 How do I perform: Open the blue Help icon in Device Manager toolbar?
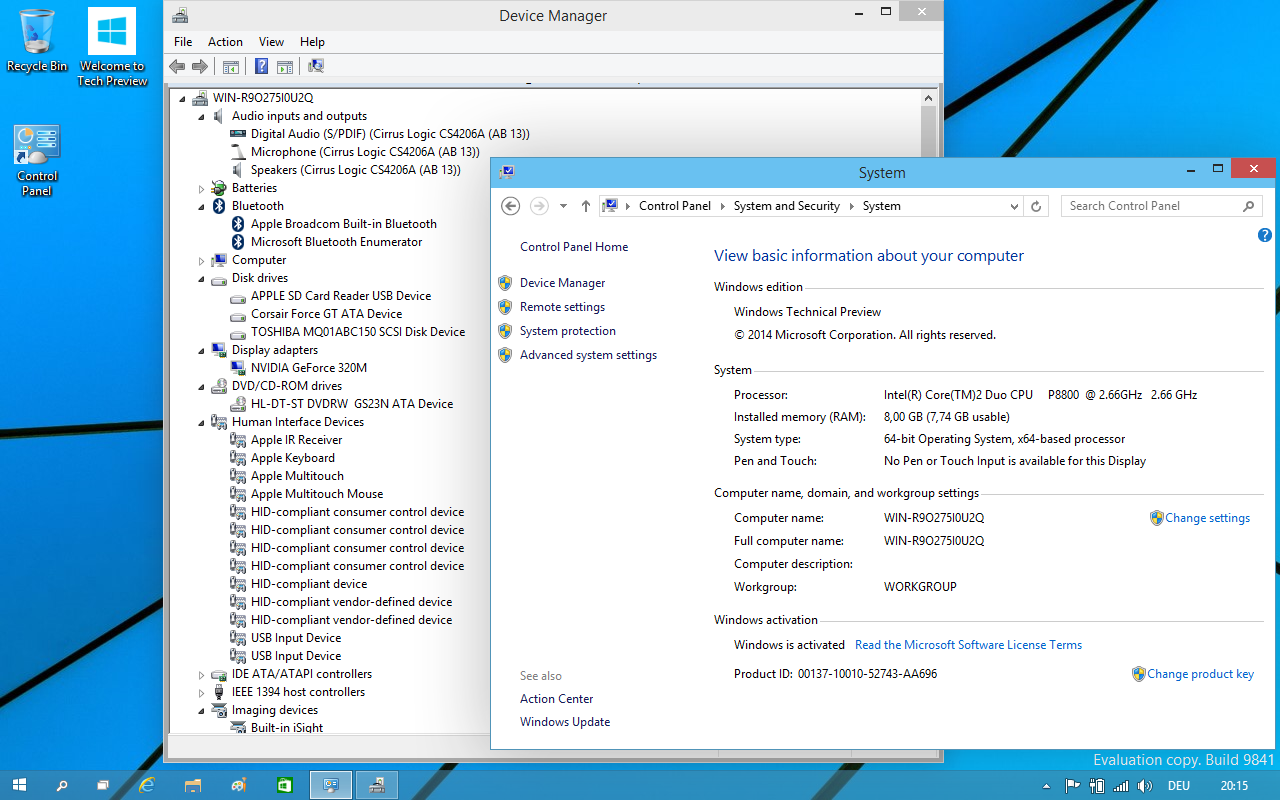point(261,66)
